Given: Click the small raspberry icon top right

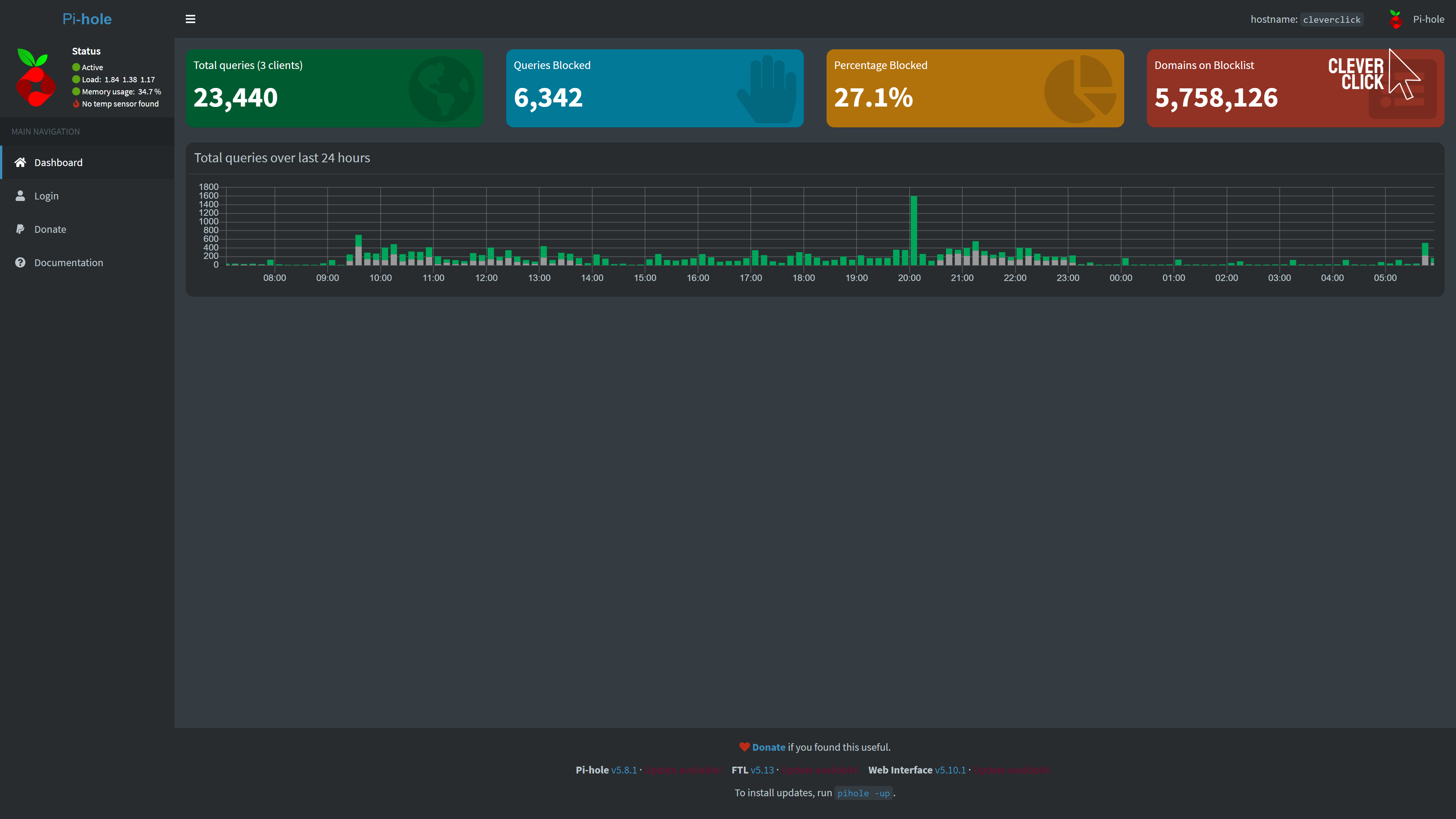Looking at the screenshot, I should tap(1395, 20).
